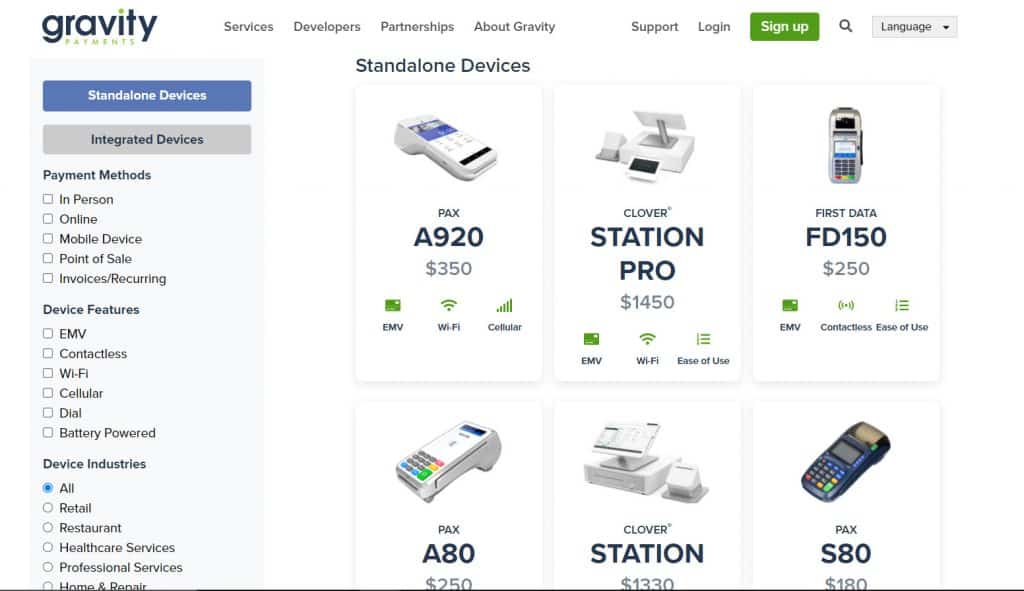Viewport: 1024px width, 591px height.
Task: Open the PAX A80 device image
Action: (448, 462)
